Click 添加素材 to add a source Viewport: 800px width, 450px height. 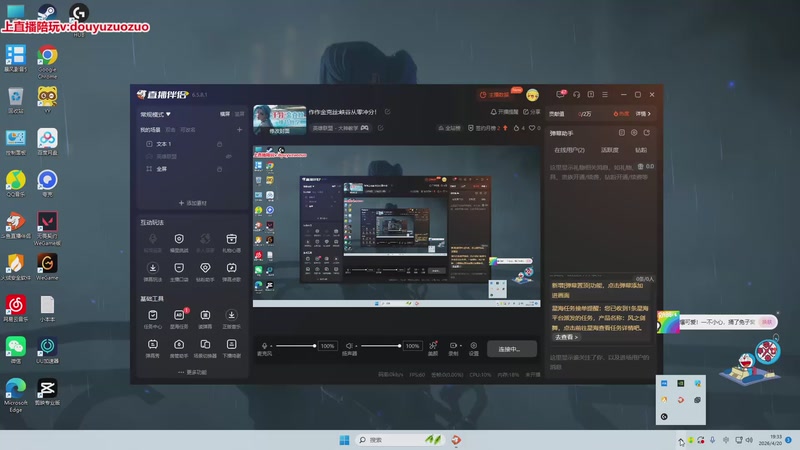coord(192,203)
